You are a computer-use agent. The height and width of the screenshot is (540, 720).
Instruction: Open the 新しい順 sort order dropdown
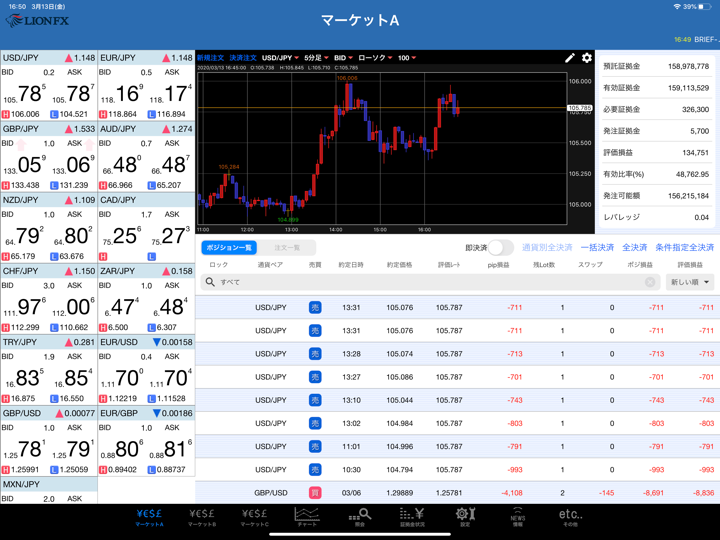click(x=690, y=282)
